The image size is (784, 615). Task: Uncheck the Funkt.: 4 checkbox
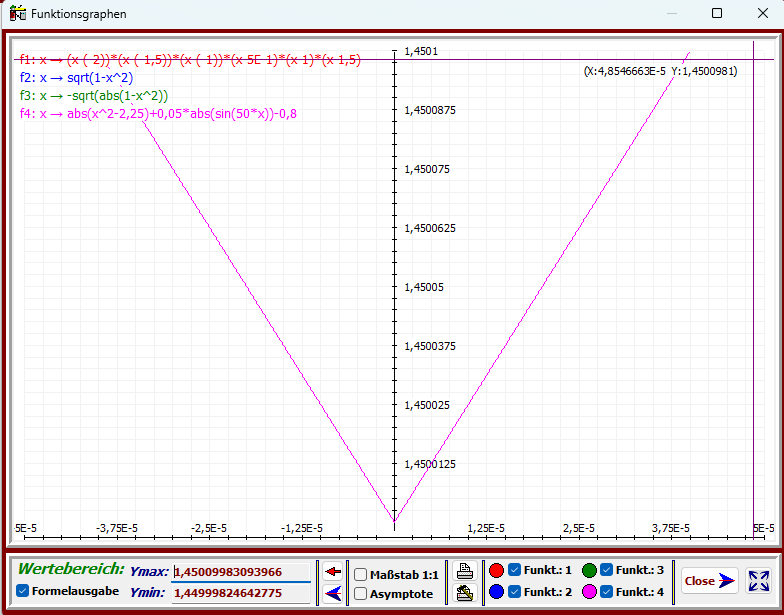coord(606,592)
